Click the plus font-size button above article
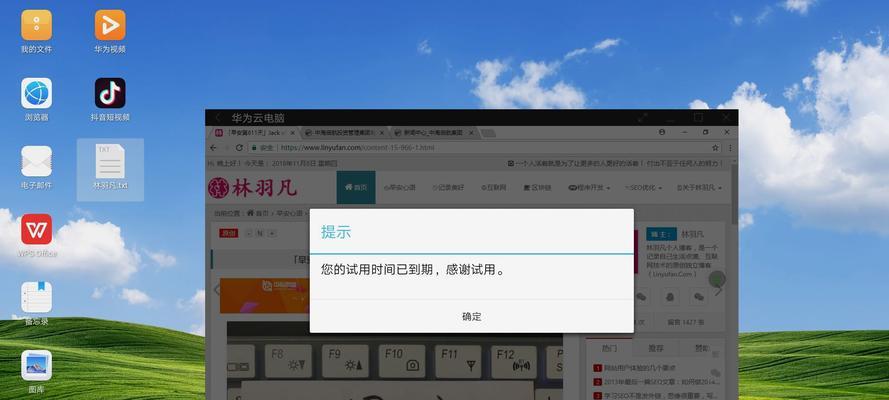The width and height of the screenshot is (889, 400). pyautogui.click(x=272, y=233)
